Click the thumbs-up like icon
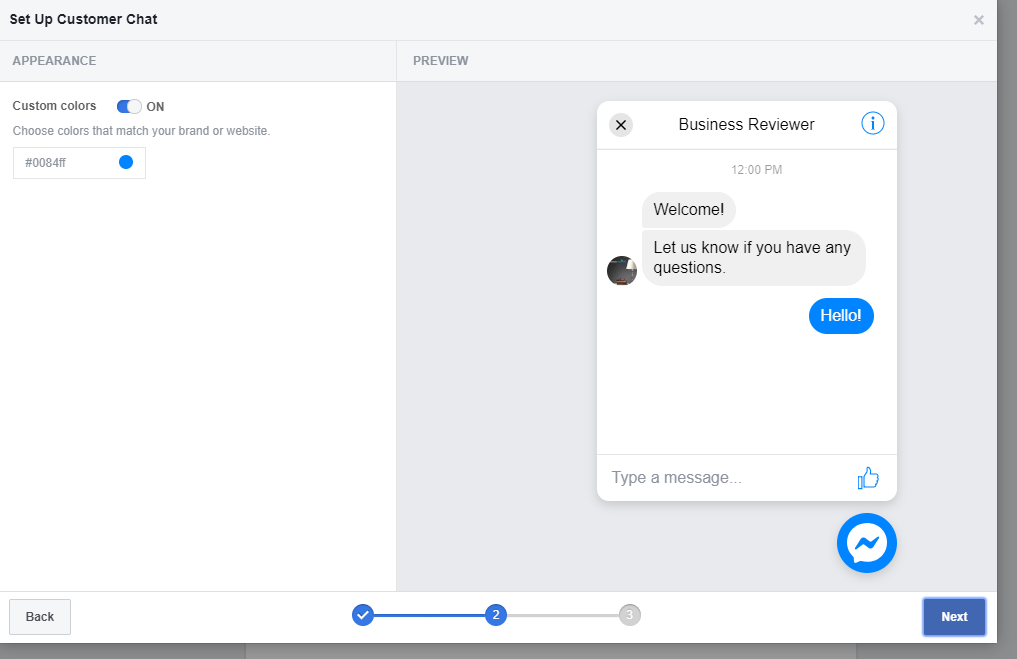Viewport: 1017px width, 659px height. point(867,478)
